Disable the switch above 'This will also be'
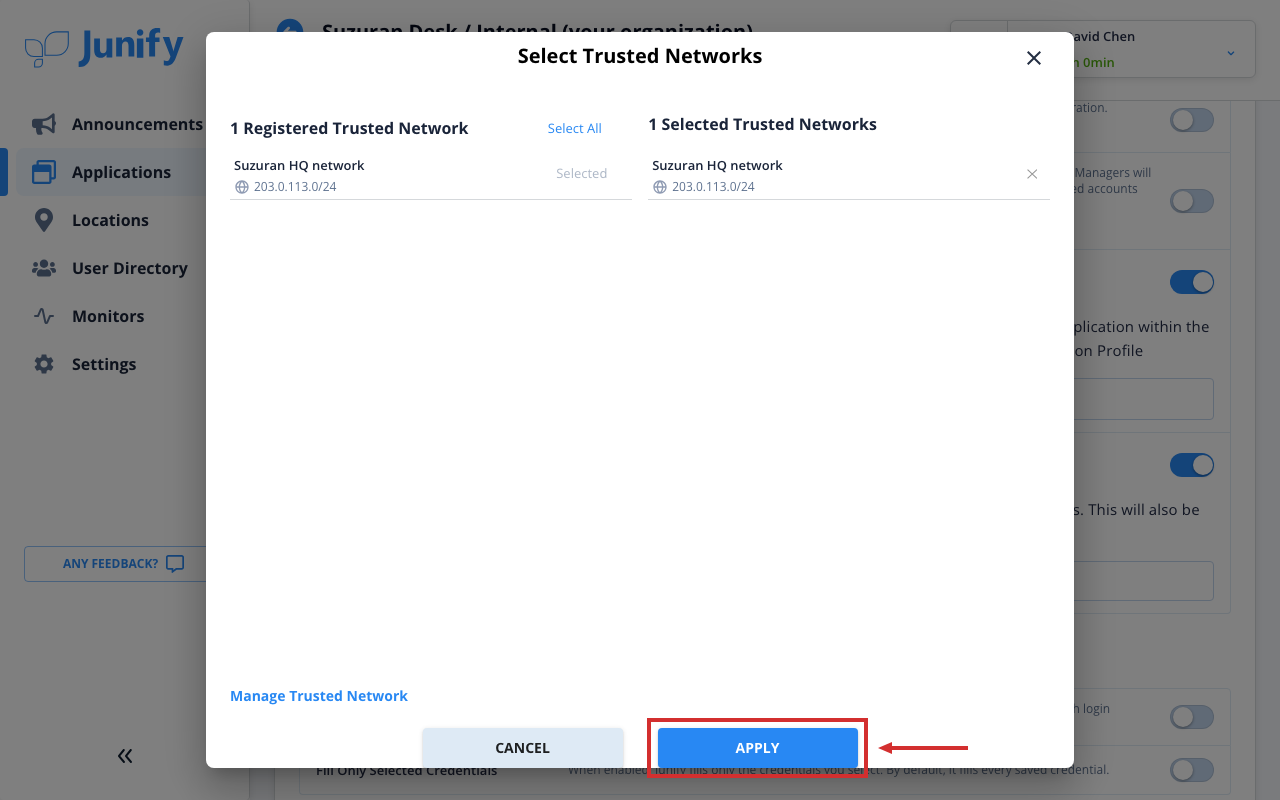Screen dimensions: 1280x800 [x=1192, y=465]
